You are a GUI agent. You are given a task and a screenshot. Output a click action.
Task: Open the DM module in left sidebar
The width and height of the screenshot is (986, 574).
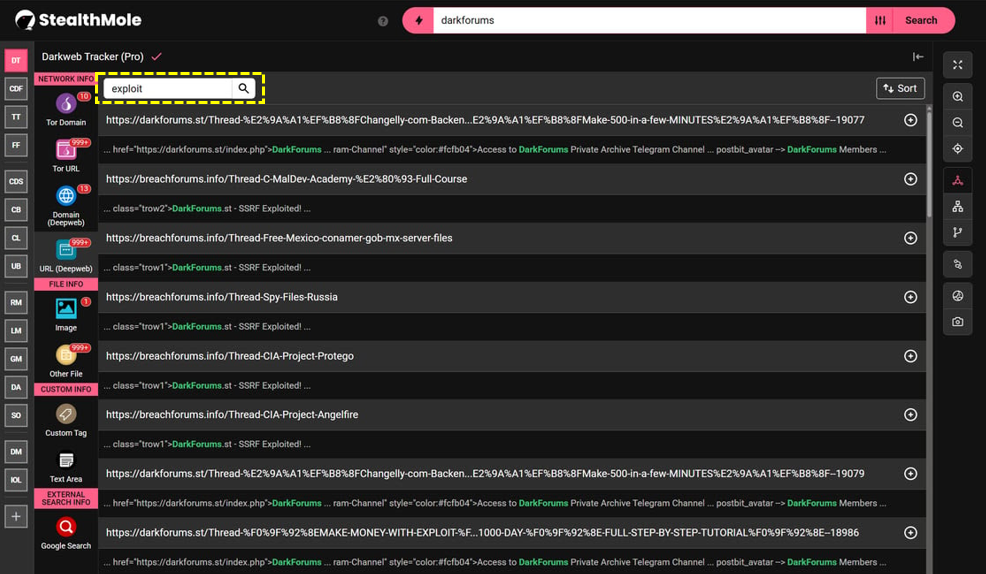16,451
